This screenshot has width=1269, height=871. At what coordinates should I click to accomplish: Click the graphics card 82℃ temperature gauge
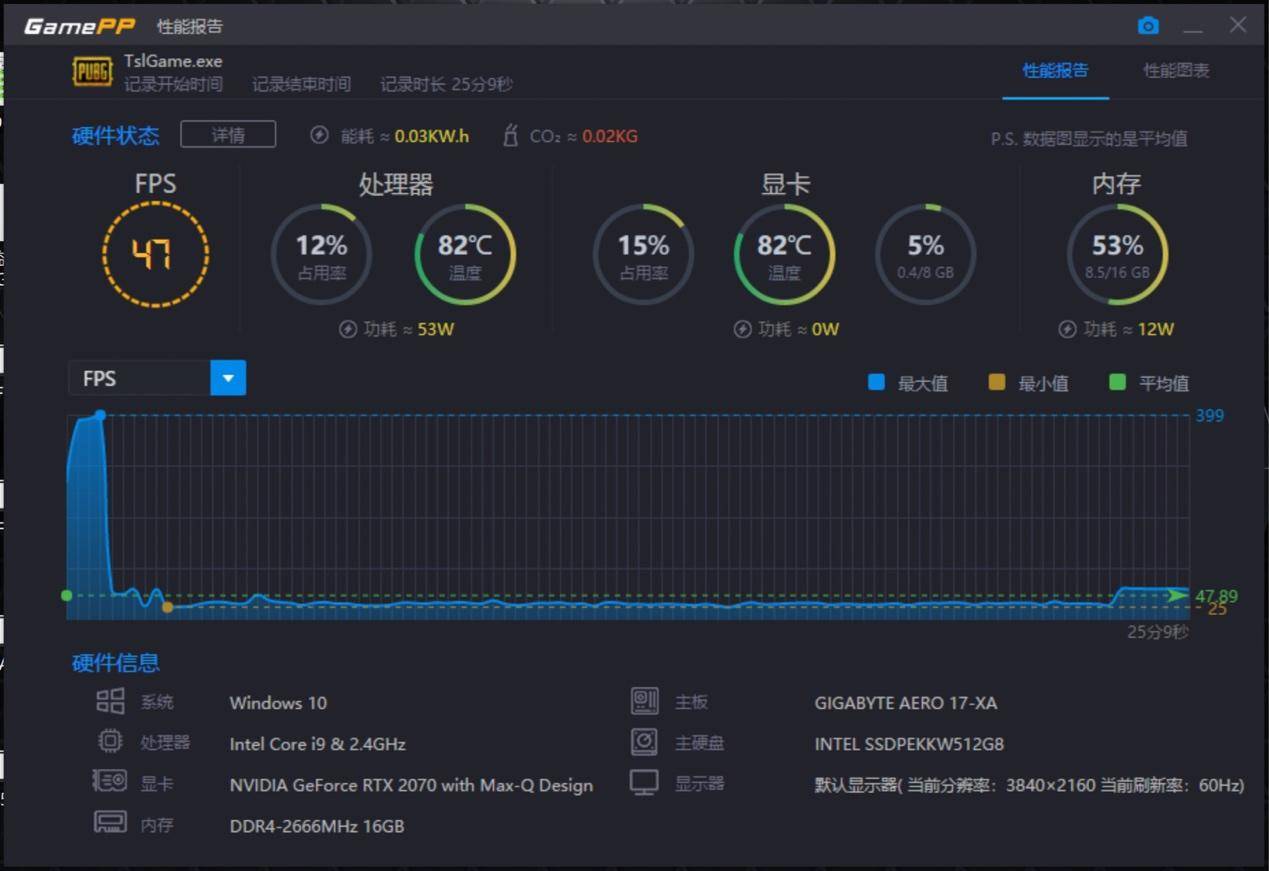(x=785, y=254)
